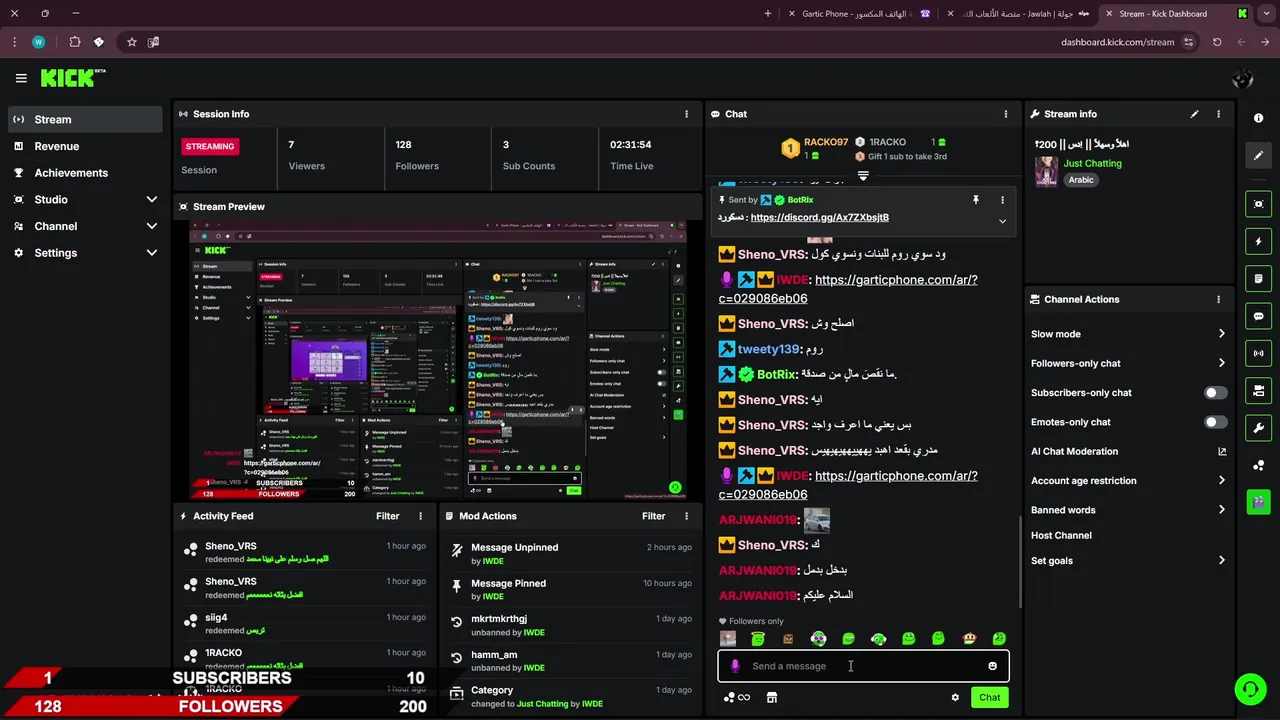Image resolution: width=1280 pixels, height=720 pixels.
Task: Reload the page with browser refresh
Action: (1217, 42)
